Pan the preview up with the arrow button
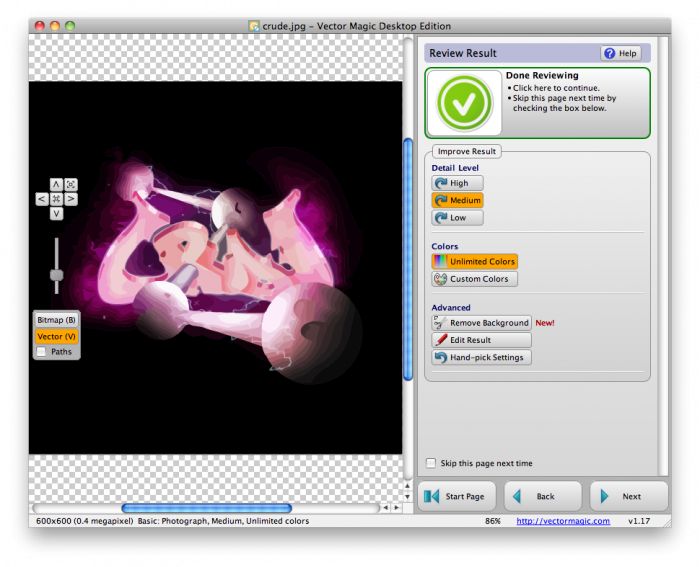The width and height of the screenshot is (700, 567). click(56, 185)
